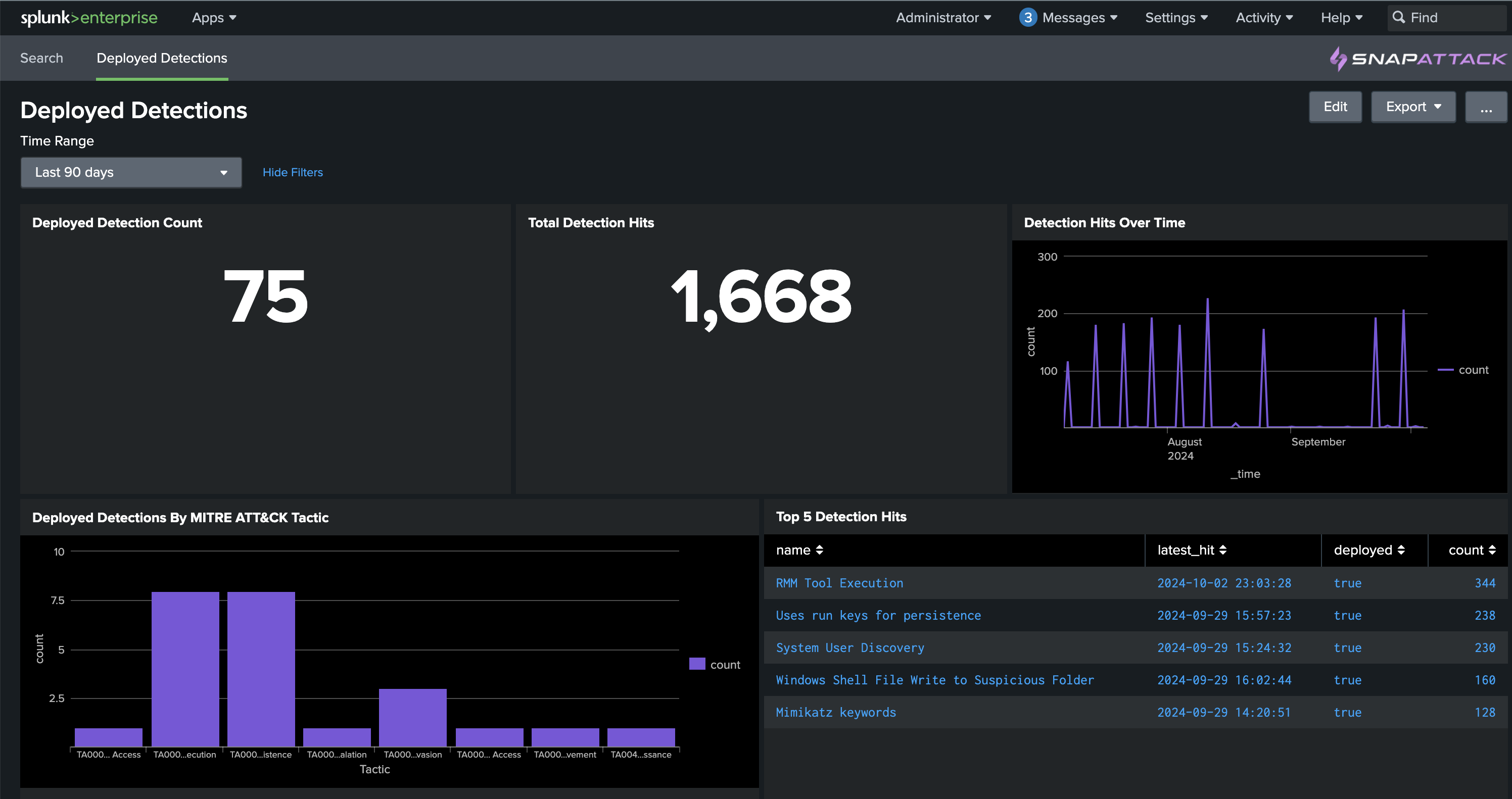Click count cell 344 for RMM Tool Execution
The image size is (1512, 799).
[1485, 583]
